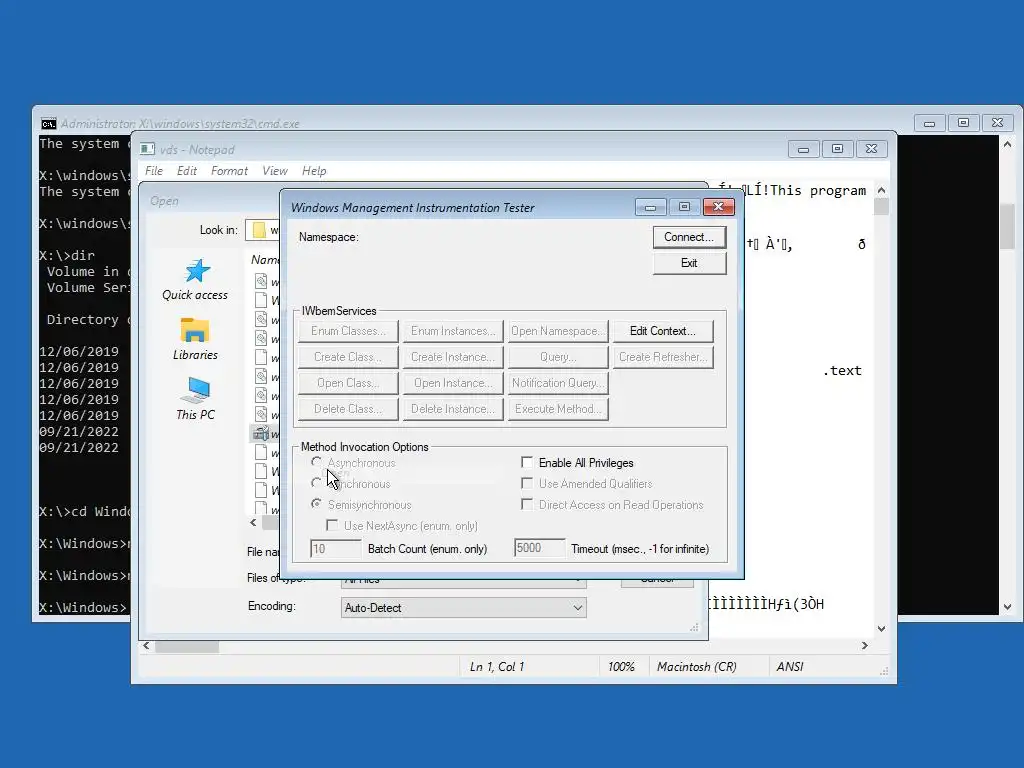The width and height of the screenshot is (1024, 768).
Task: Click Open Namespace... button
Action: 558,331
